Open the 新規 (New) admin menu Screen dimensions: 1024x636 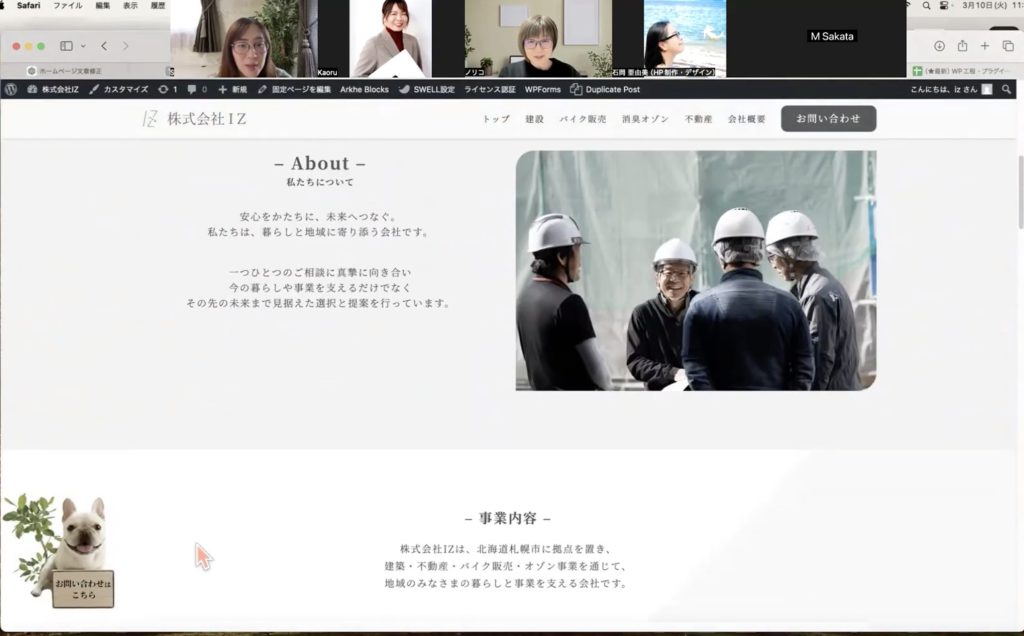coord(232,89)
